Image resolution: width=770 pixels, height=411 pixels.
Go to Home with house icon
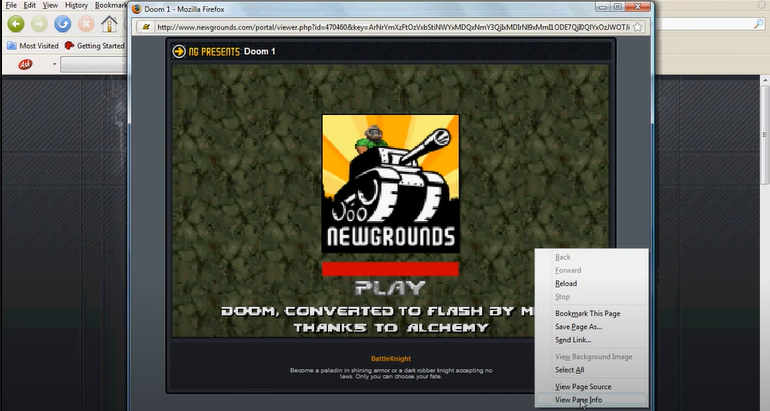click(109, 24)
